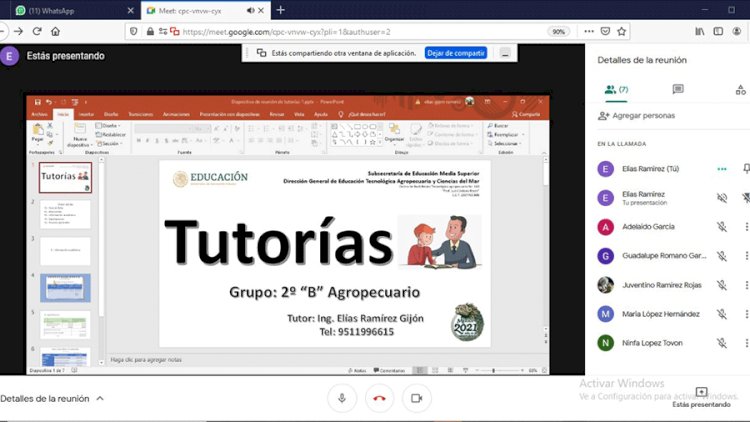Bookmark this page with the star icon
Image resolution: width=750 pixels, height=422 pixels.
[621, 32]
